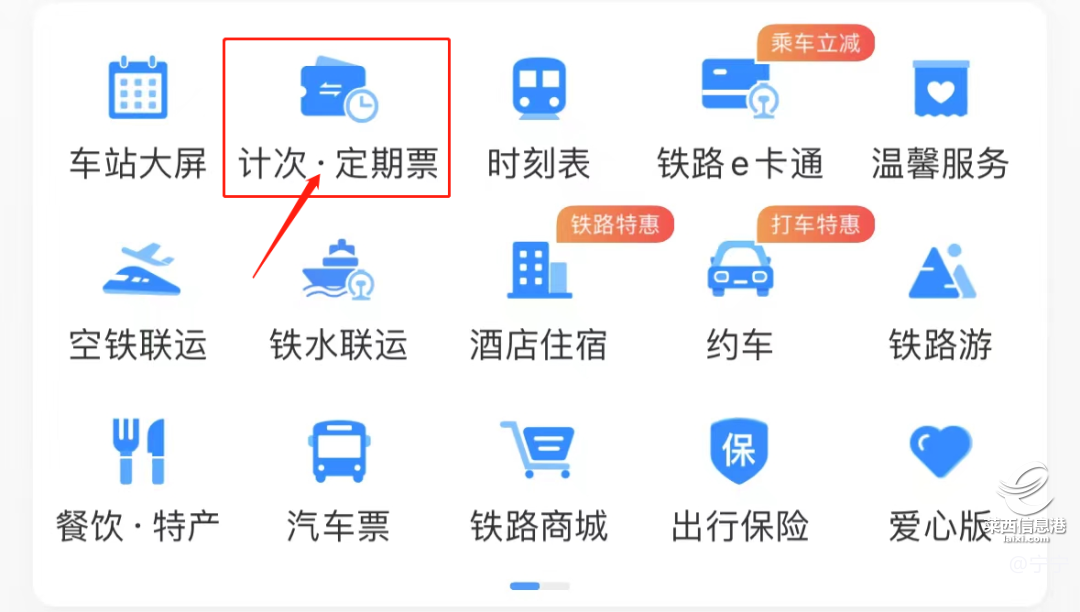
Task: Click the 打车特惠 promo badge
Action: (x=816, y=224)
